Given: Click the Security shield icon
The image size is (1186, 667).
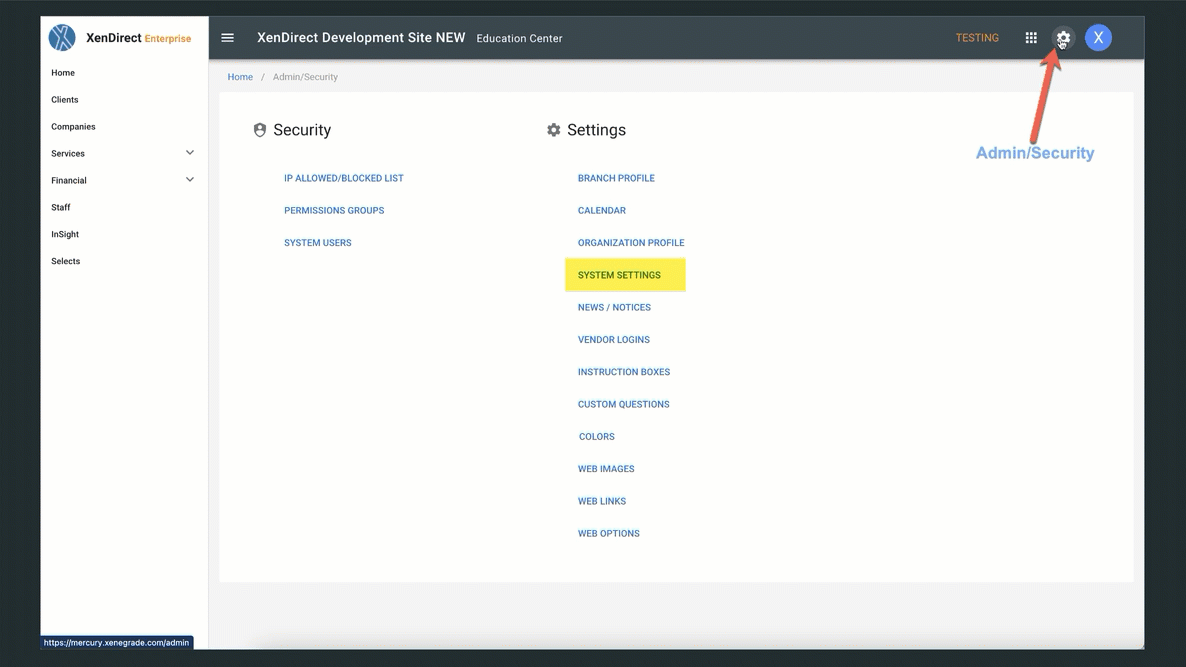Looking at the screenshot, I should click(x=259, y=130).
